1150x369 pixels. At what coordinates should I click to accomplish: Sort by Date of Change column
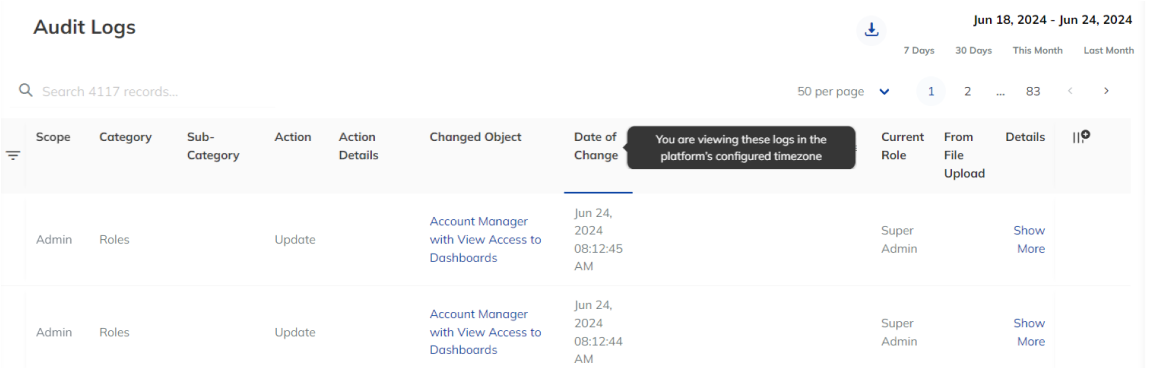pos(596,146)
